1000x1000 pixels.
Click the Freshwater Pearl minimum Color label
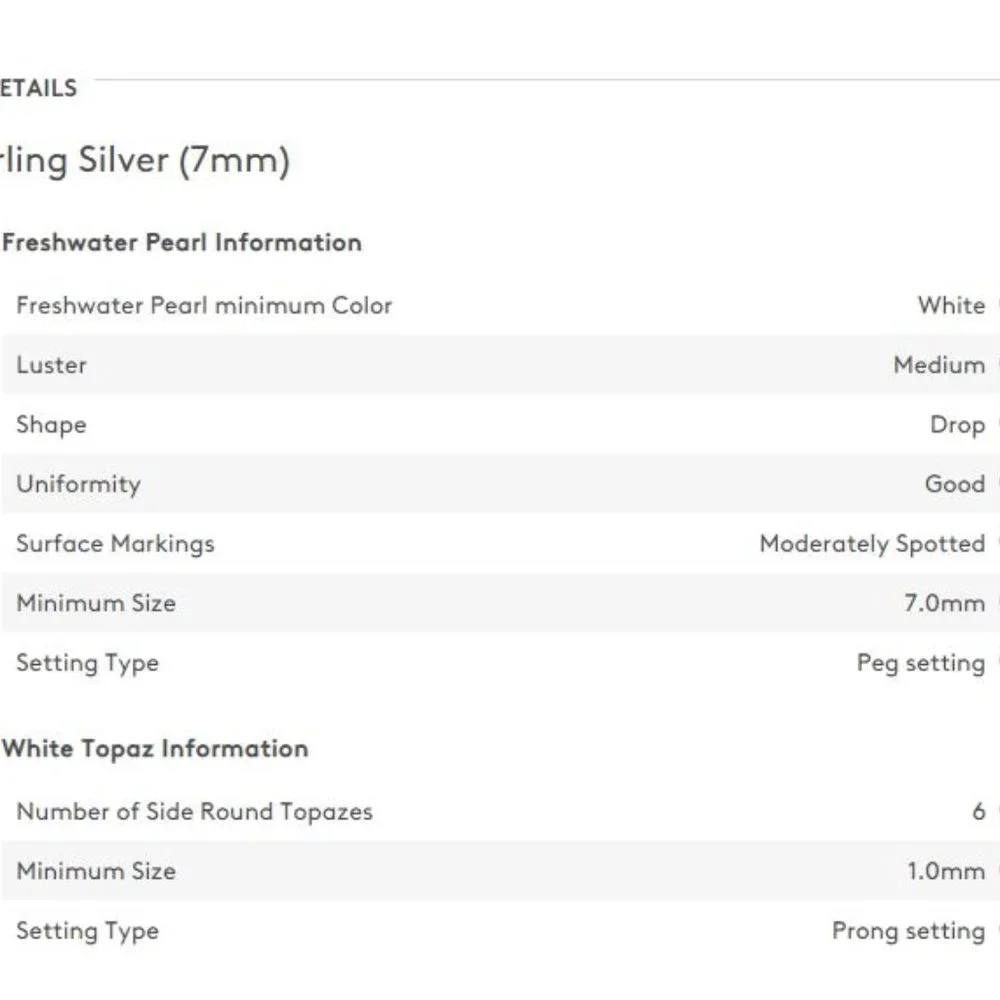coord(204,305)
